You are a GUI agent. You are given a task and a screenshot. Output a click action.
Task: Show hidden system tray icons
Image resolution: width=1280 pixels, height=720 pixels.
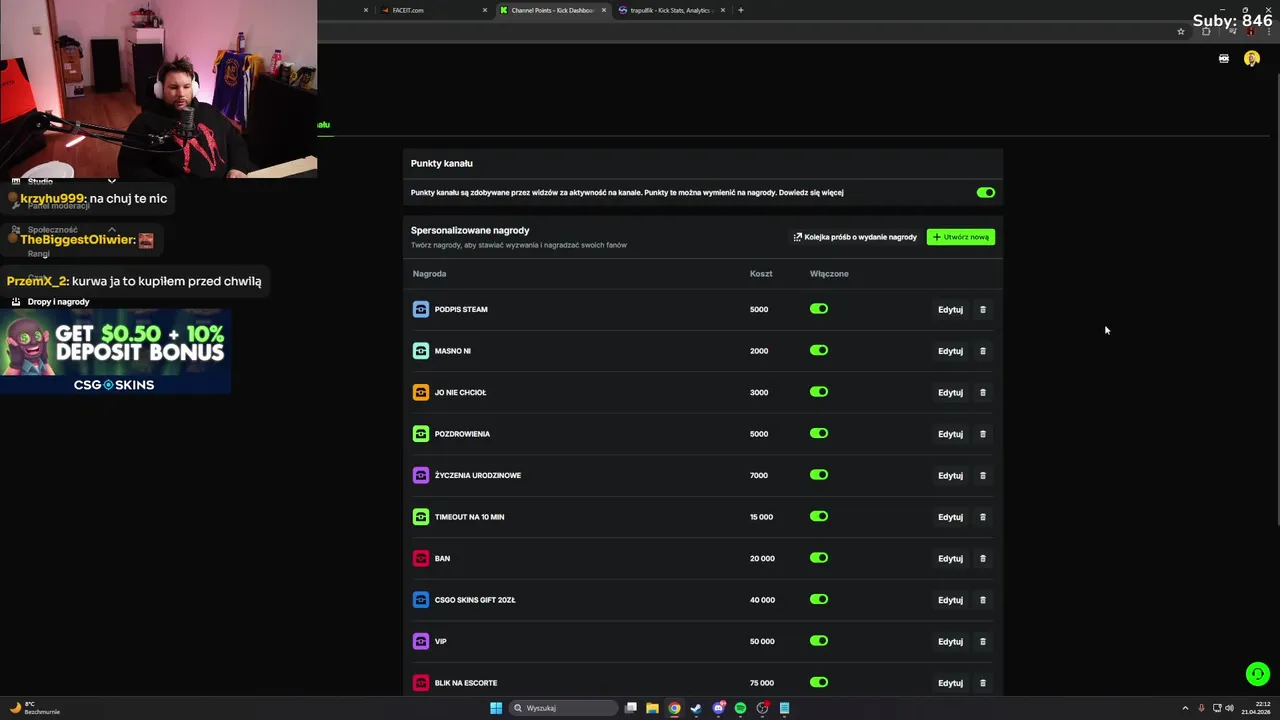click(x=1185, y=708)
